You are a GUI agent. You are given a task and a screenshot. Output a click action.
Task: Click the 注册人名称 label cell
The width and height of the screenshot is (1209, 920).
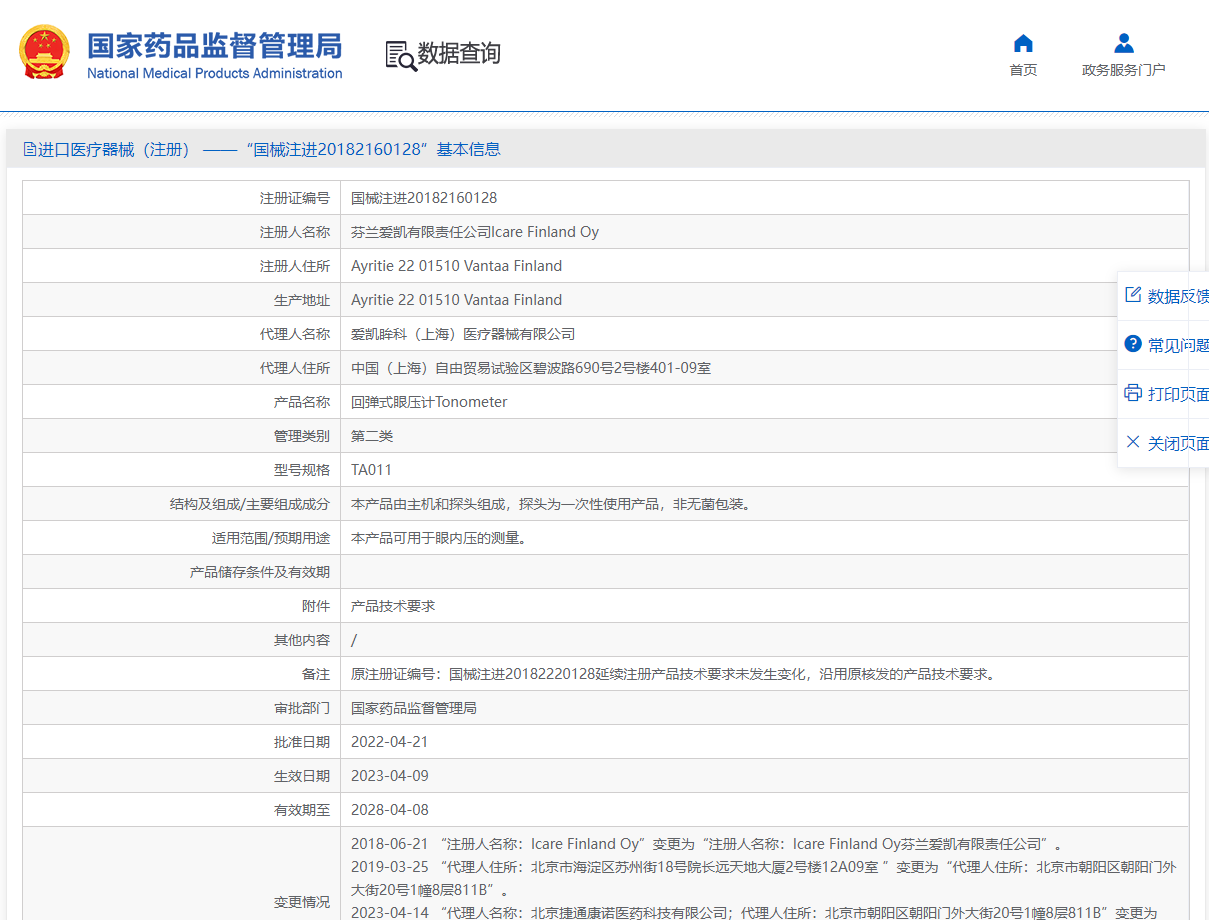182,232
